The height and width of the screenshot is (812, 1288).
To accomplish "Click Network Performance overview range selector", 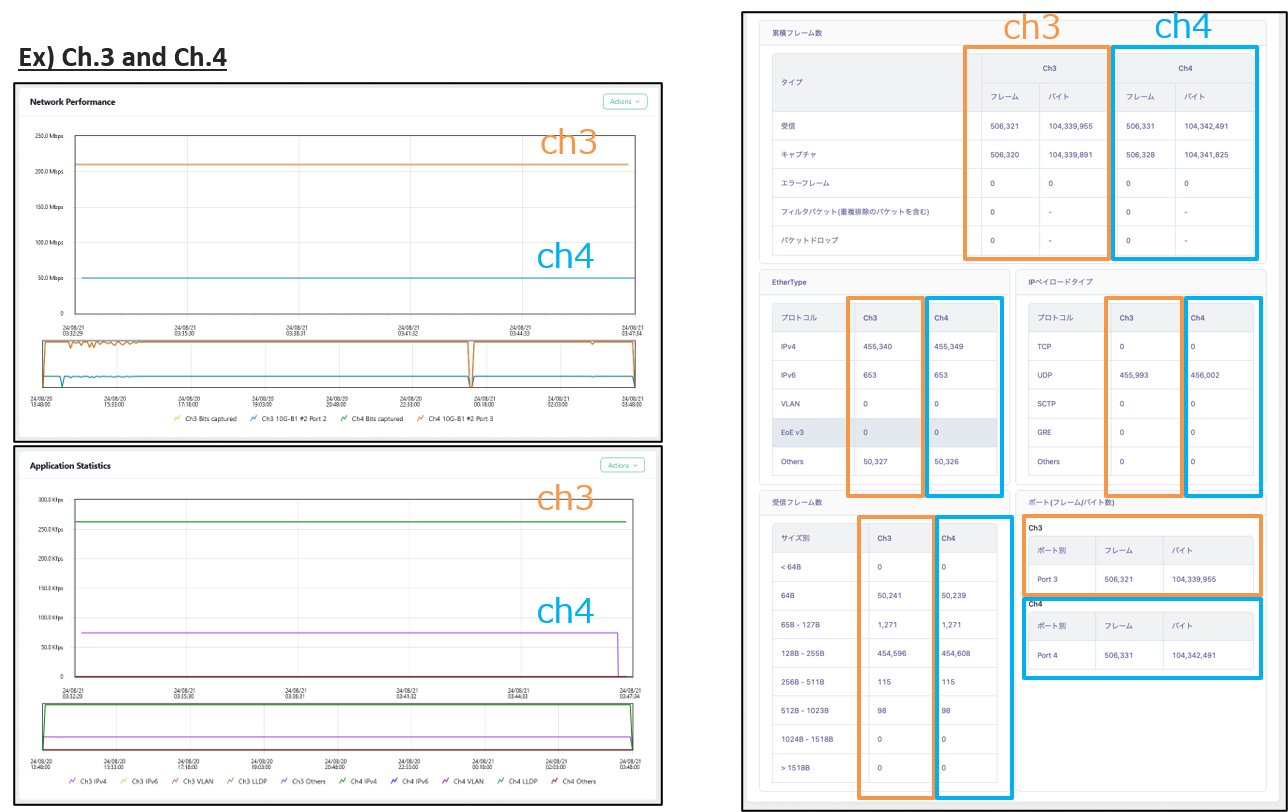I will (x=338, y=364).
